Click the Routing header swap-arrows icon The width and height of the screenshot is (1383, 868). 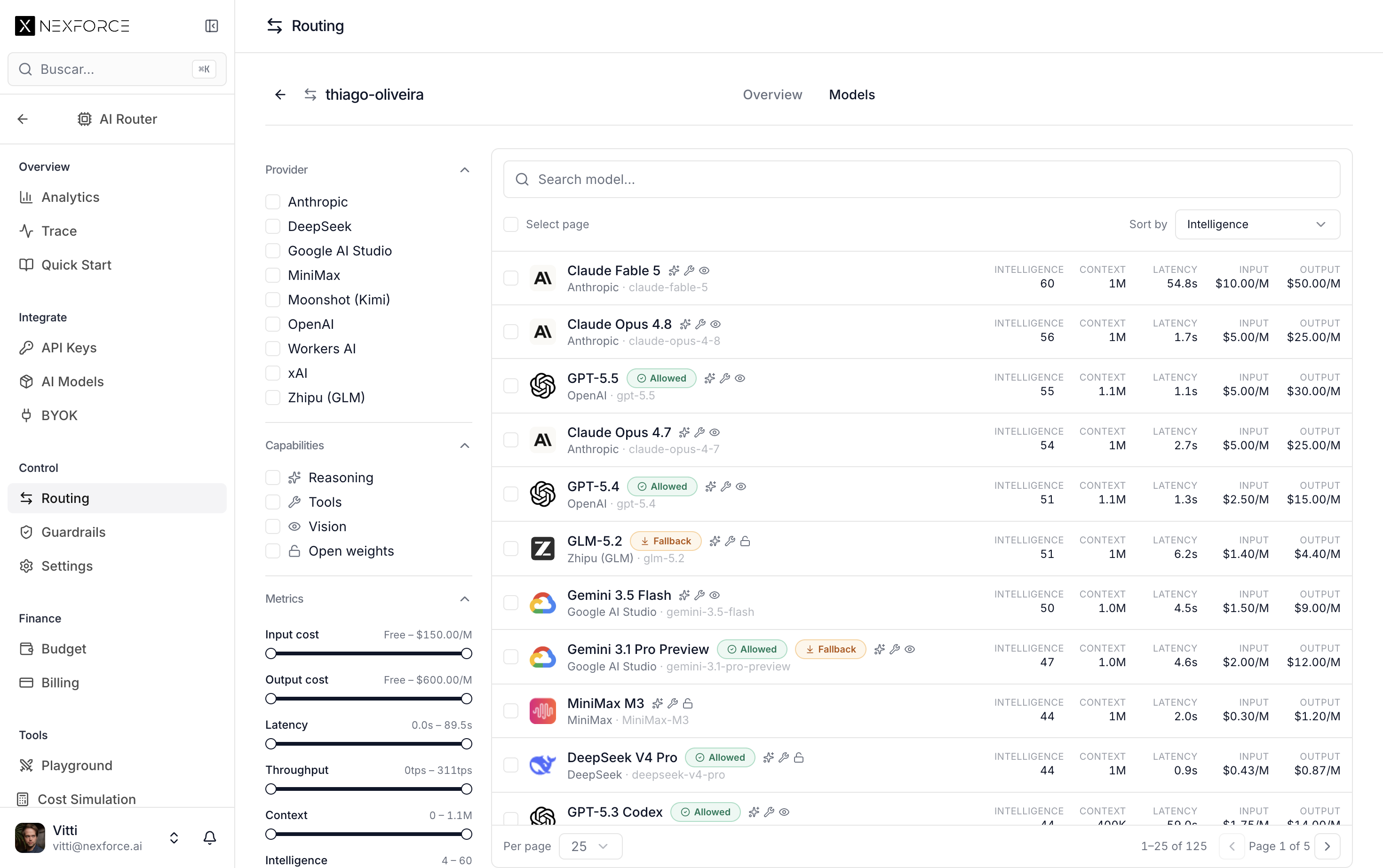[274, 26]
